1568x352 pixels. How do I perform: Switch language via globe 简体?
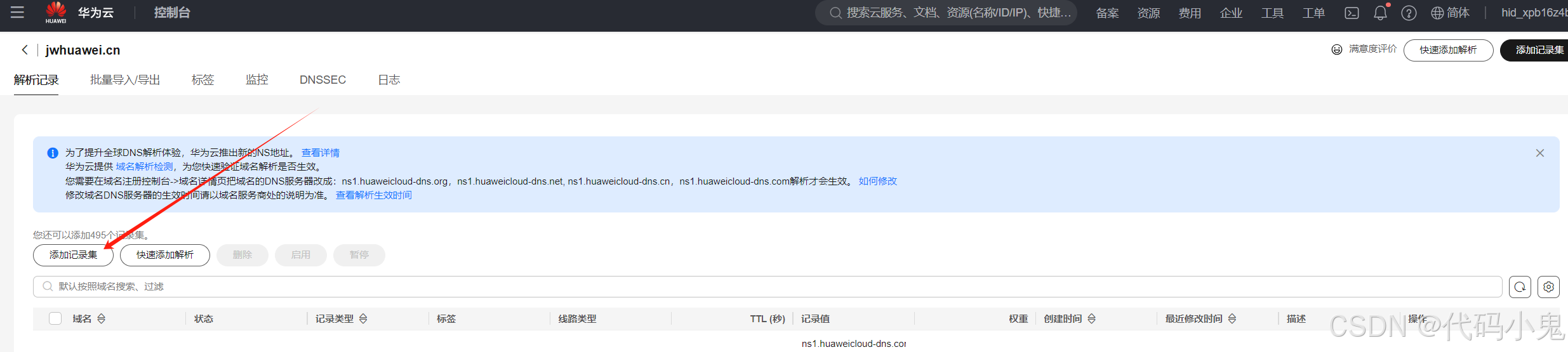[x=1450, y=13]
